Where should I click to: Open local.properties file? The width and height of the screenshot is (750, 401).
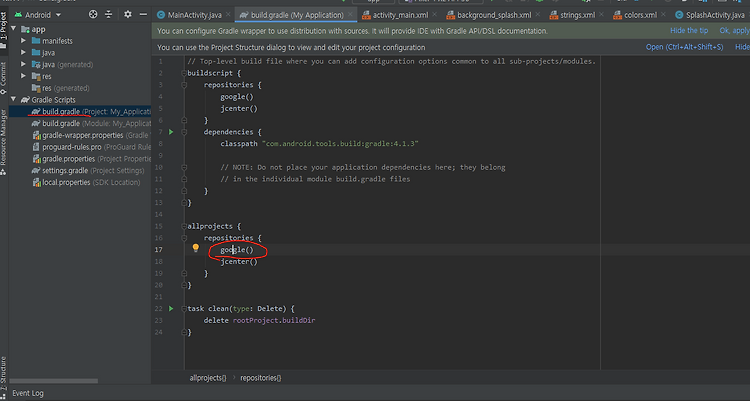point(86,182)
